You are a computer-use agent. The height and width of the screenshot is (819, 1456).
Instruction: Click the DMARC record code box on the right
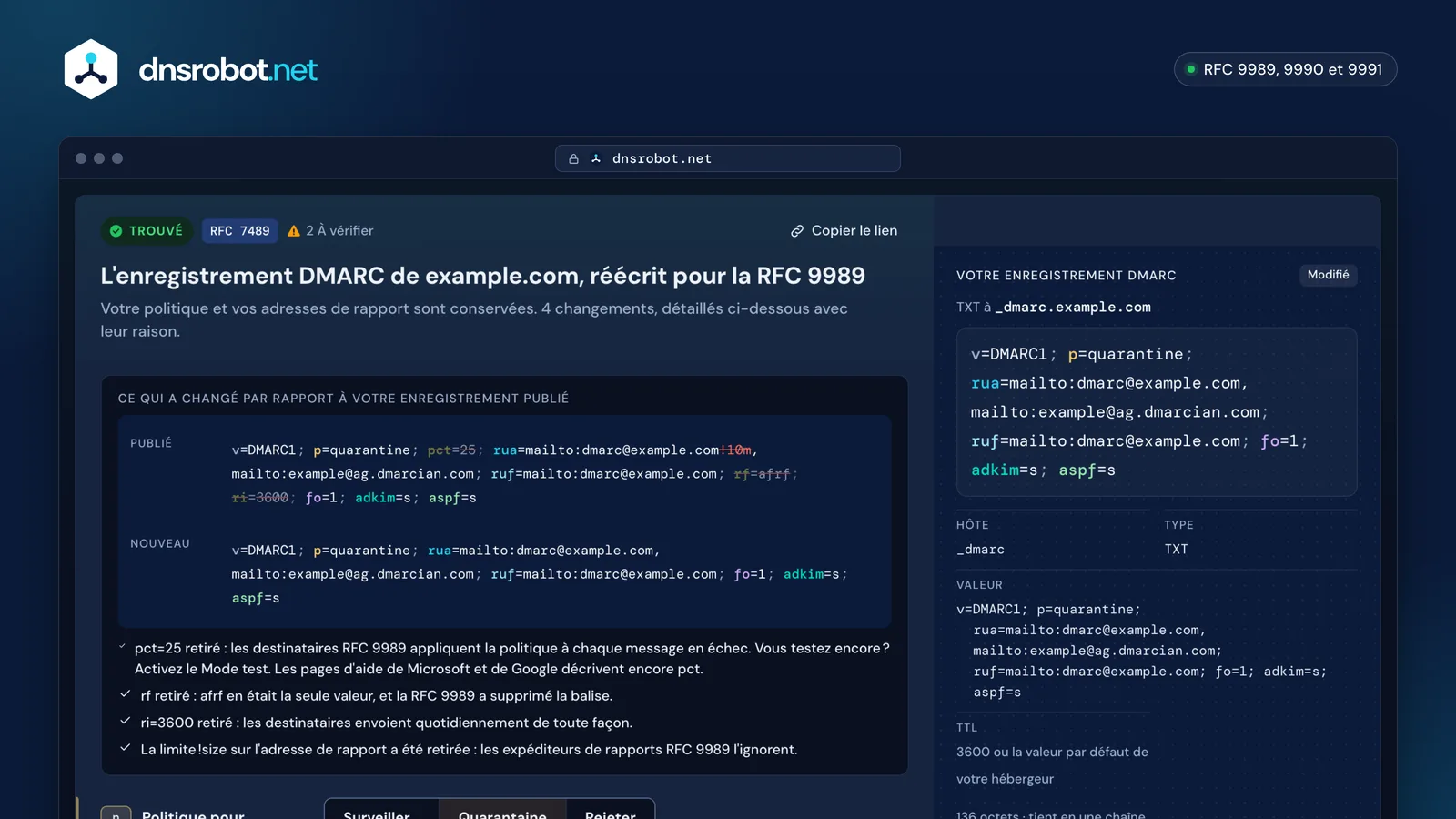(x=1157, y=411)
